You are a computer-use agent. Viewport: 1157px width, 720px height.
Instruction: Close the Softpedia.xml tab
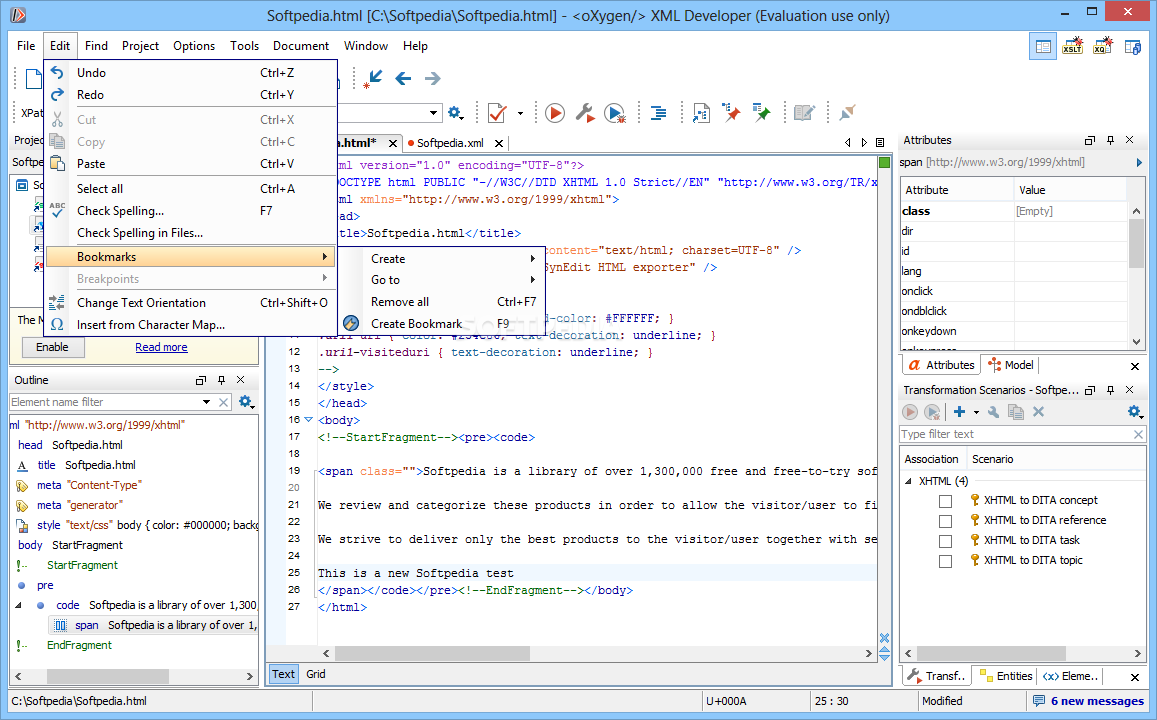pyautogui.click(x=499, y=143)
